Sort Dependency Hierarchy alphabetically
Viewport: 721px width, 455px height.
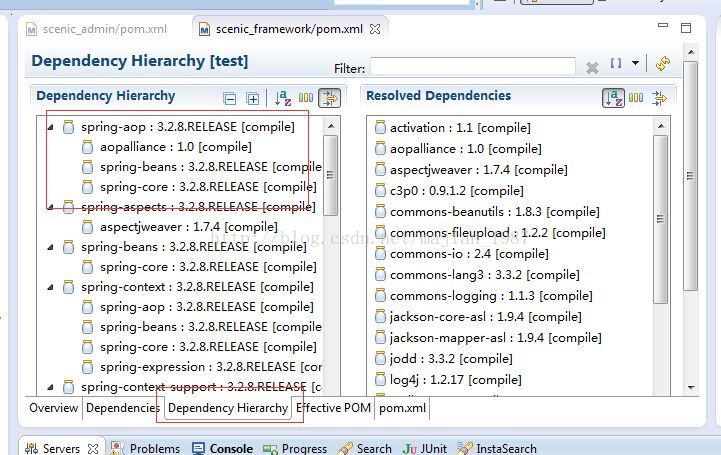[x=283, y=98]
